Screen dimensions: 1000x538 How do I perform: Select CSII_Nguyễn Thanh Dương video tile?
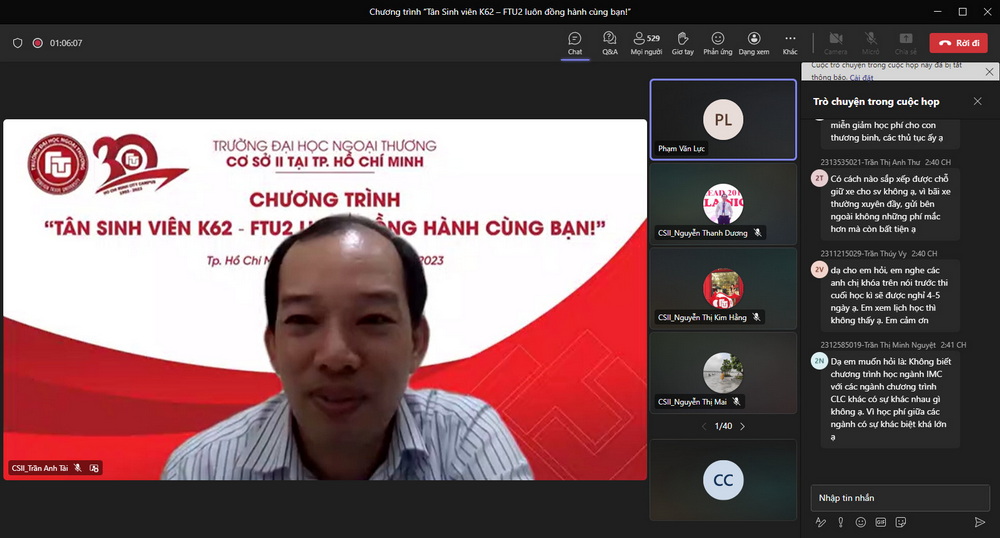point(723,204)
